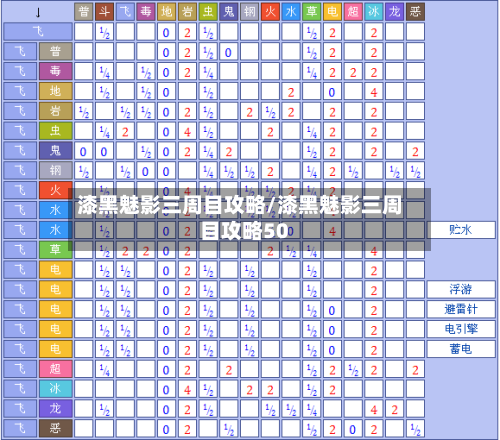Select the 电 label in the 电引擎 row
The width and height of the screenshot is (500, 440).
[55, 329]
